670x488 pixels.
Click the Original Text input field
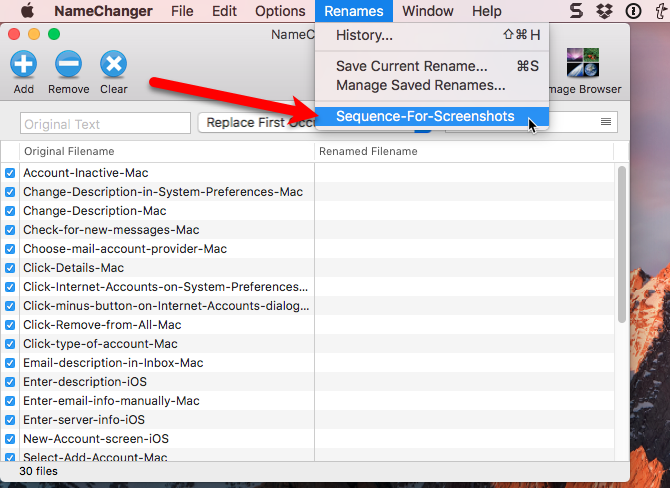pyautogui.click(x=105, y=124)
